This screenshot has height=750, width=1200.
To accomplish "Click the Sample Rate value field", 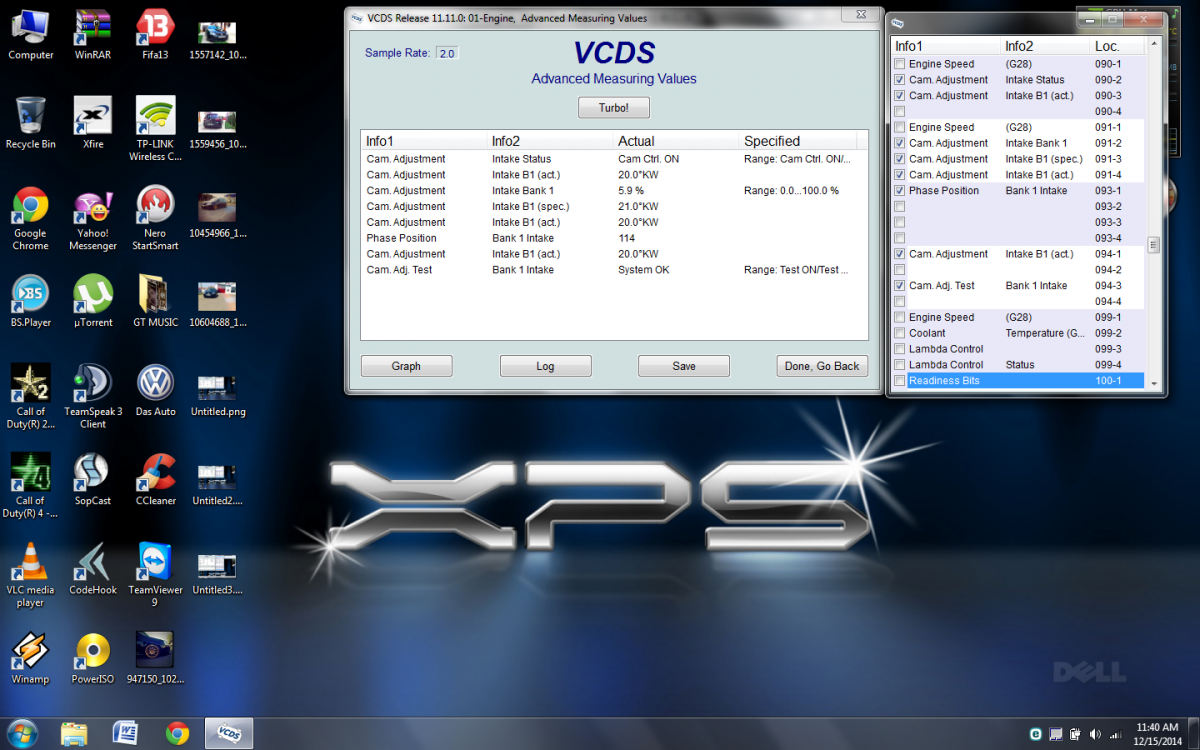I will click(446, 53).
